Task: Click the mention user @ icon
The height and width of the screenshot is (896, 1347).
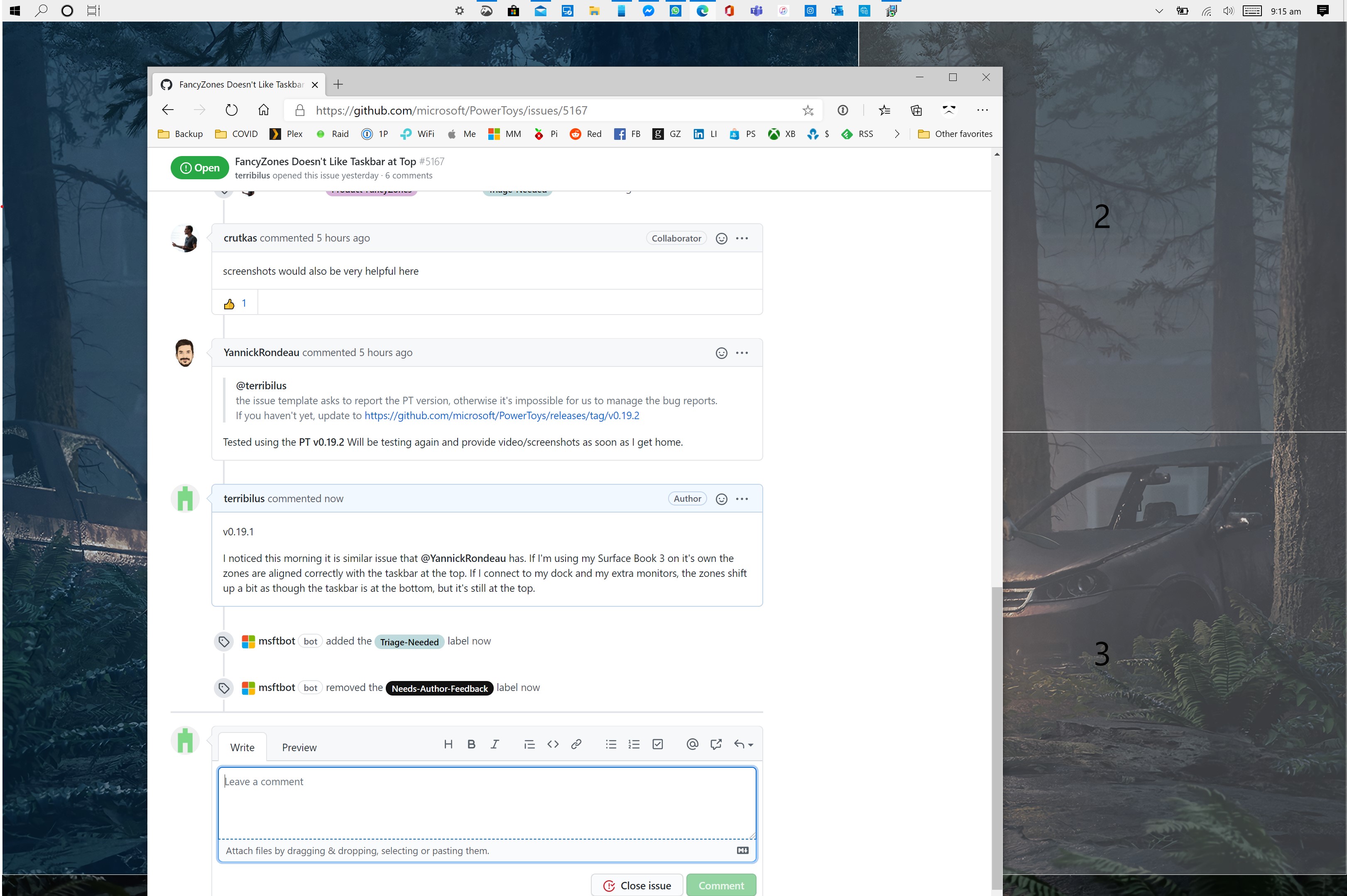Action: click(692, 744)
